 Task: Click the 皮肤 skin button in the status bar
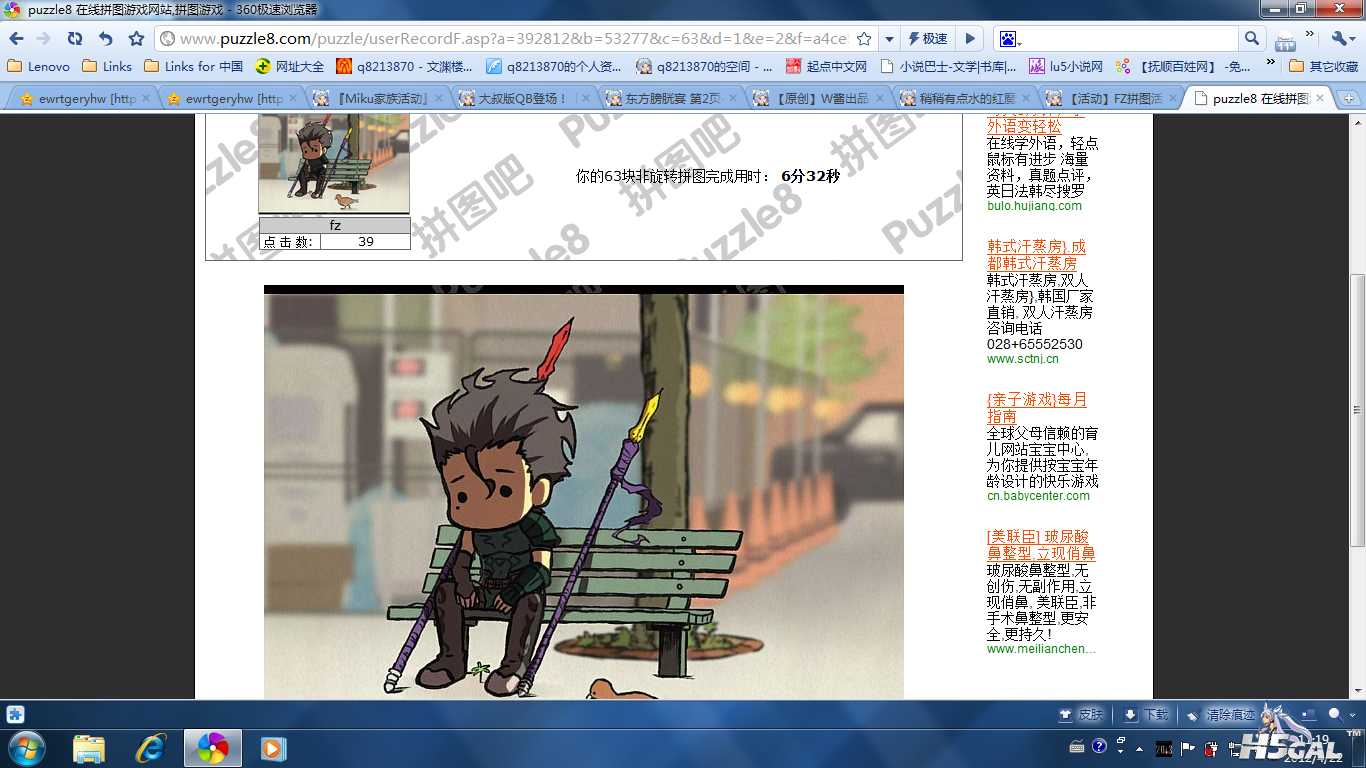click(x=1081, y=715)
